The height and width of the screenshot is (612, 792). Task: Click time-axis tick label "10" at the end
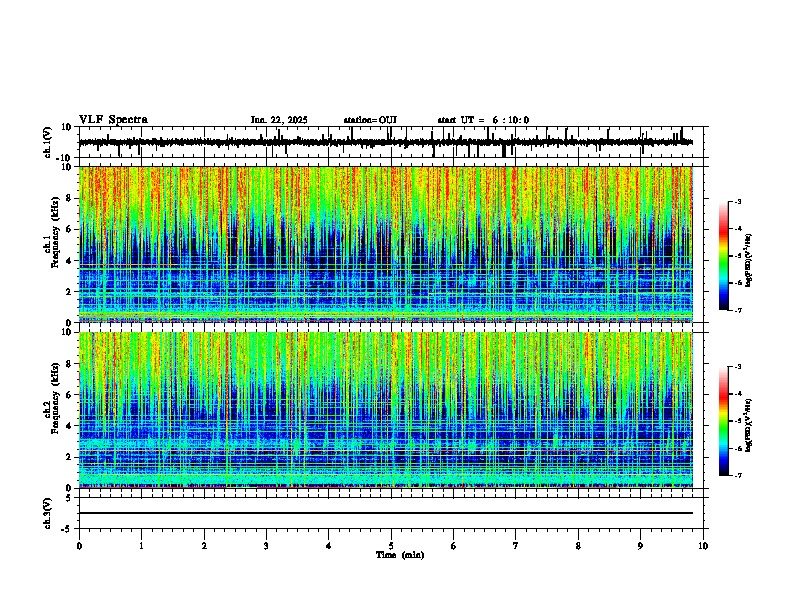tap(703, 546)
